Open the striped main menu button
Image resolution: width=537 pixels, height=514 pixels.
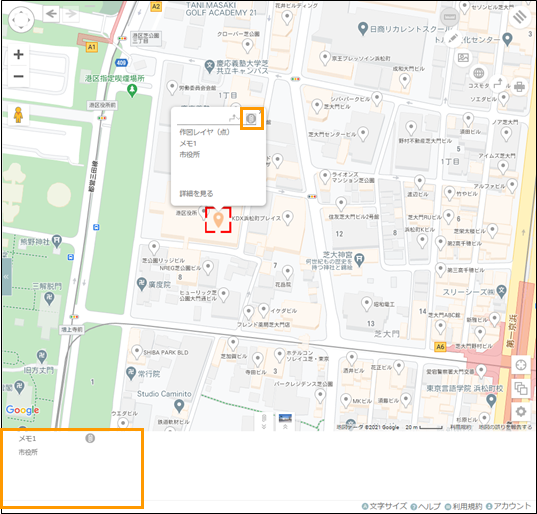[x=520, y=16]
